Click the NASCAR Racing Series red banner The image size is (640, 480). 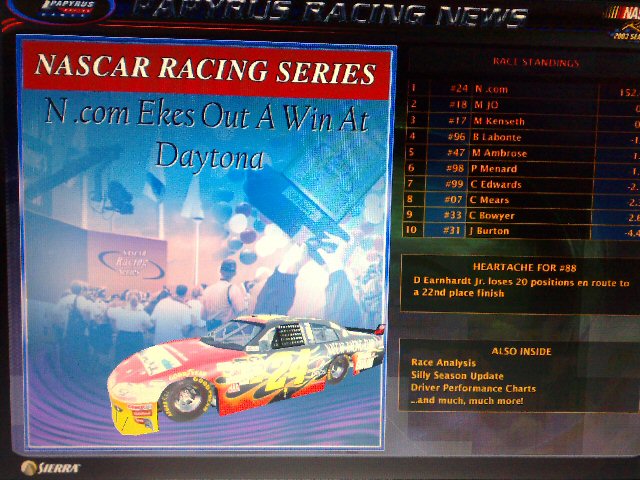point(205,70)
